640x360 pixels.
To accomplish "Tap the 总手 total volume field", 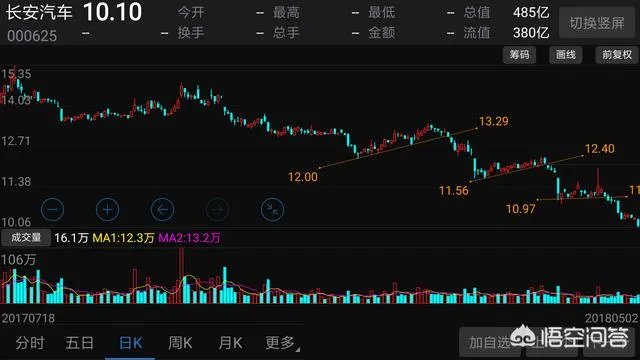I will pos(316,33).
